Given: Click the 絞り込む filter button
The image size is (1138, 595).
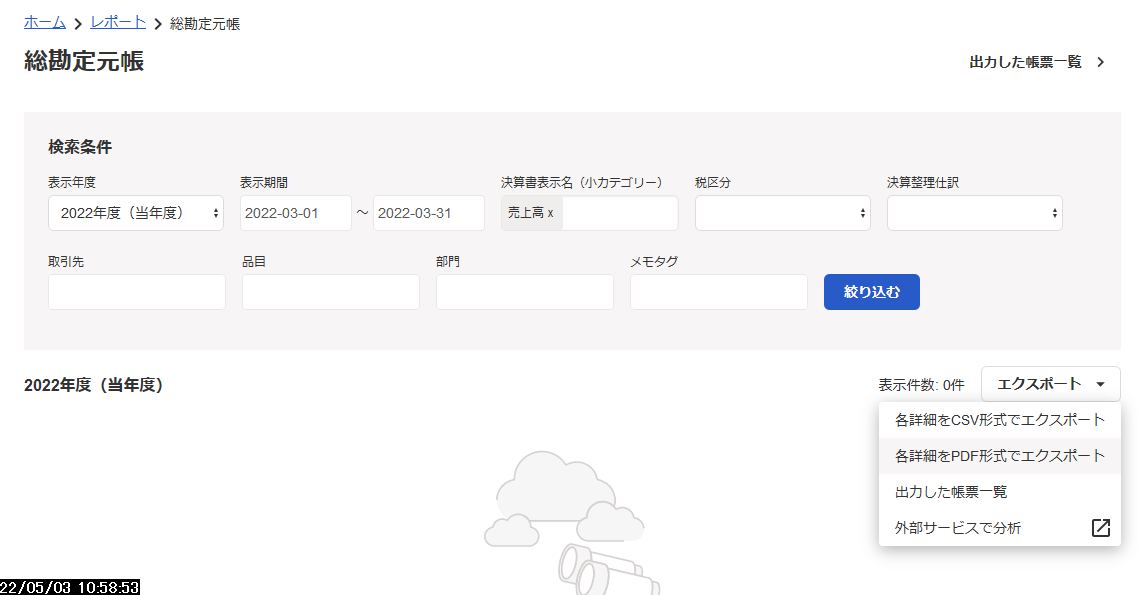Looking at the screenshot, I should [872, 292].
